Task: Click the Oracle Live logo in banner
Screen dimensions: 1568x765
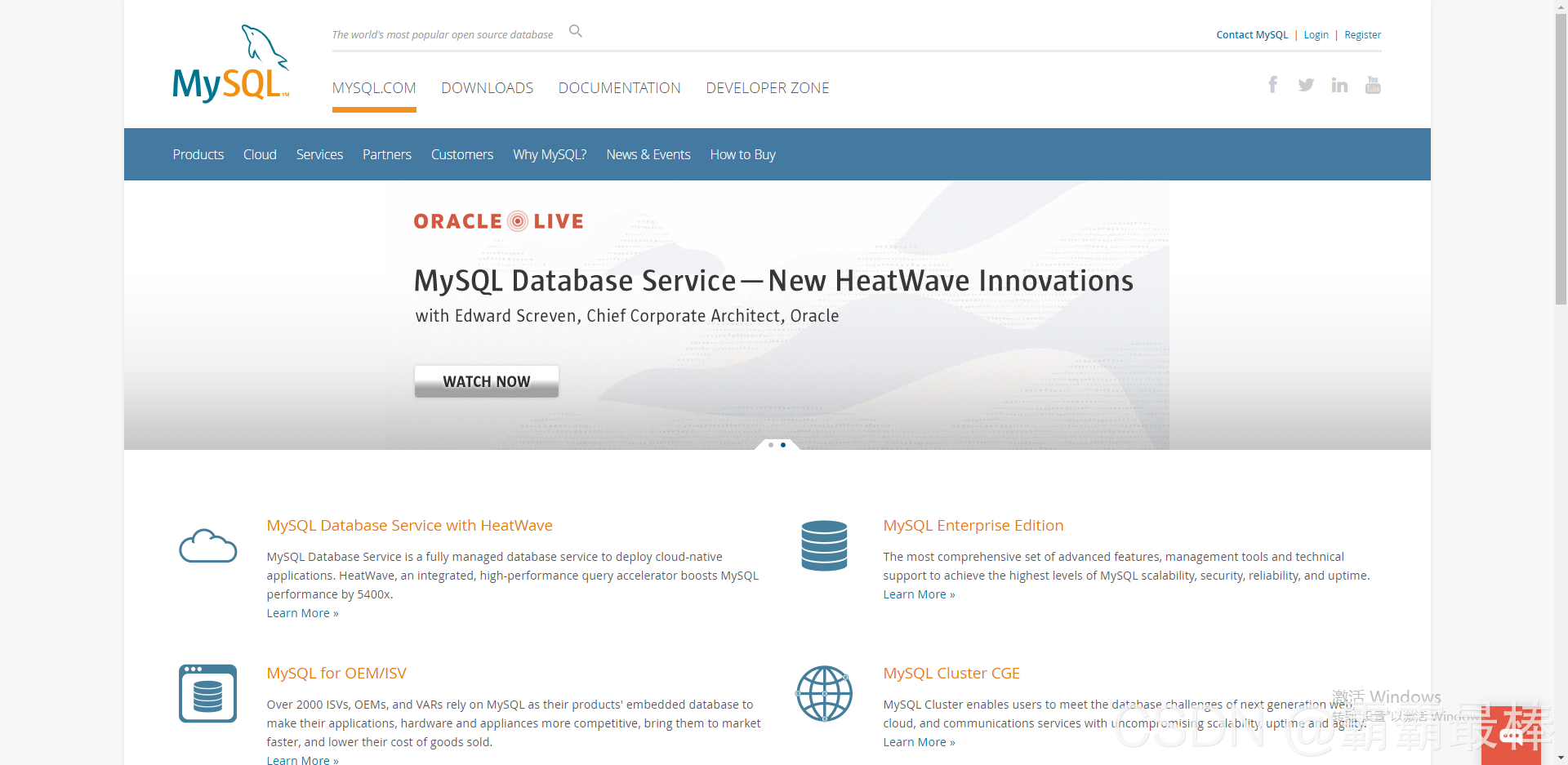Action: [498, 221]
